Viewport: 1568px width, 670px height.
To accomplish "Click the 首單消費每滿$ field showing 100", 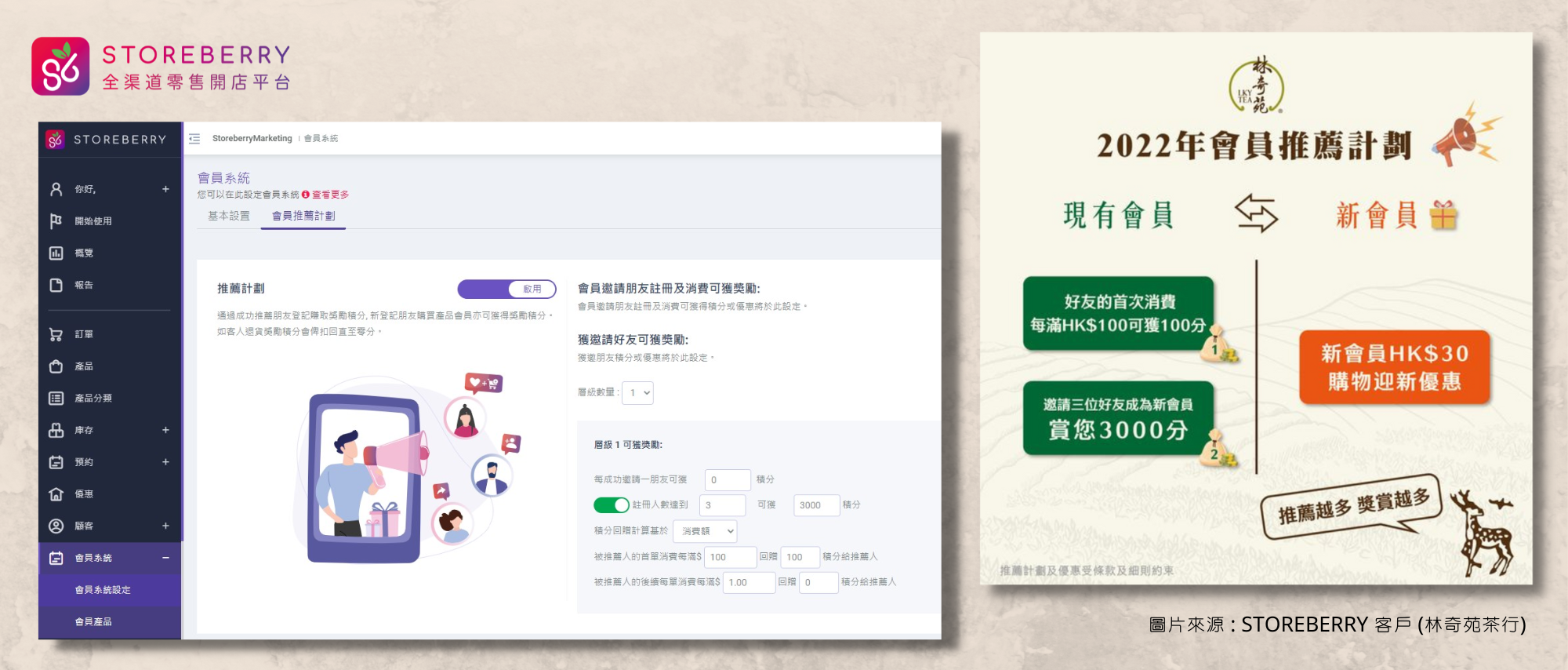I will point(730,557).
